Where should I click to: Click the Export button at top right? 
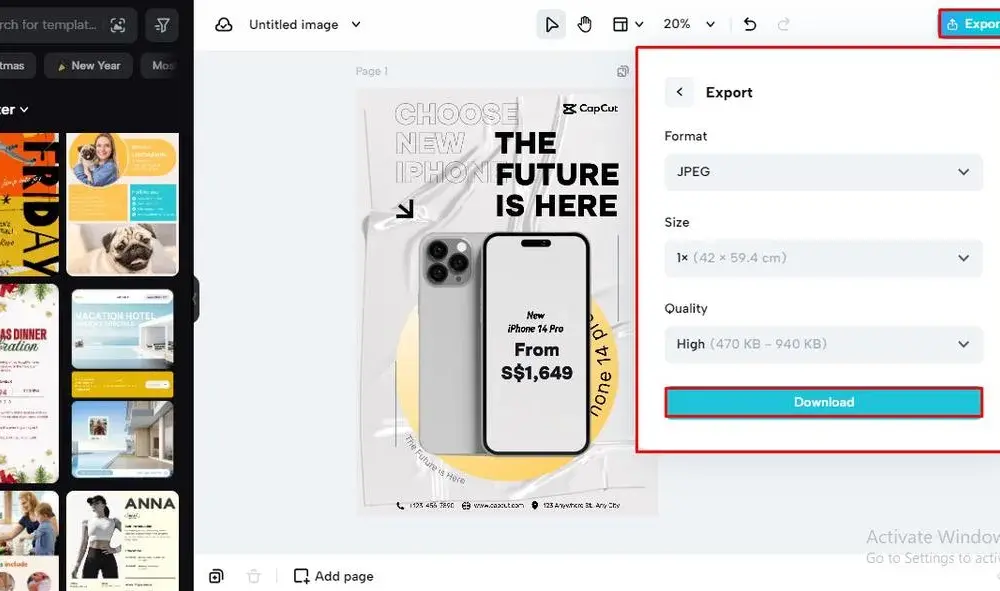[x=970, y=24]
